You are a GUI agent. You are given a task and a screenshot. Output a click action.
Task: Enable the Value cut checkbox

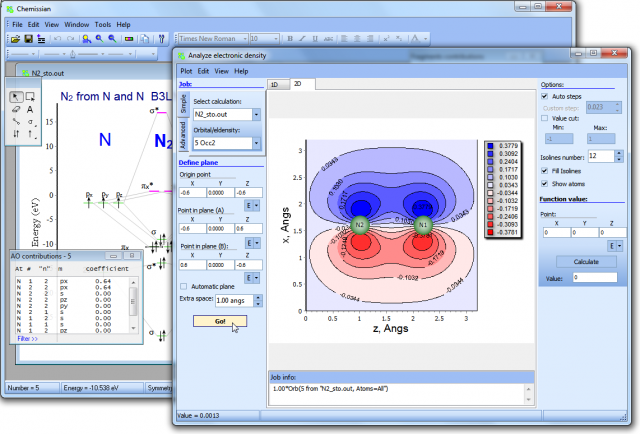(544, 118)
